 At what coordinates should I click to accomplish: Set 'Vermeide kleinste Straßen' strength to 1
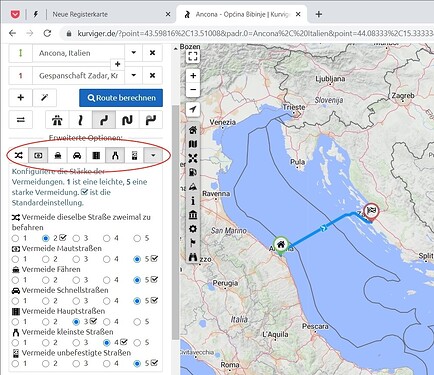15,342
